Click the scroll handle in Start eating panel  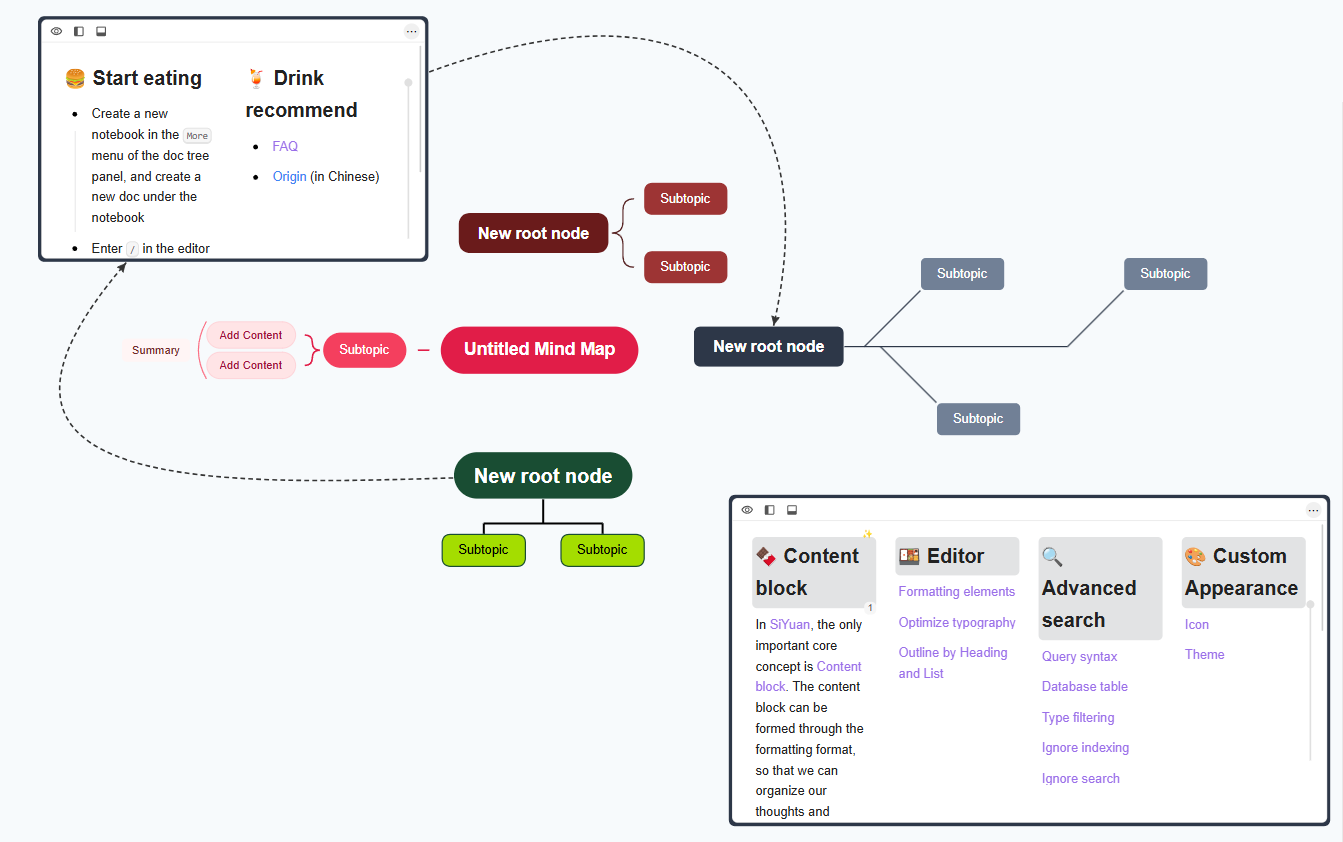pyautogui.click(x=408, y=83)
